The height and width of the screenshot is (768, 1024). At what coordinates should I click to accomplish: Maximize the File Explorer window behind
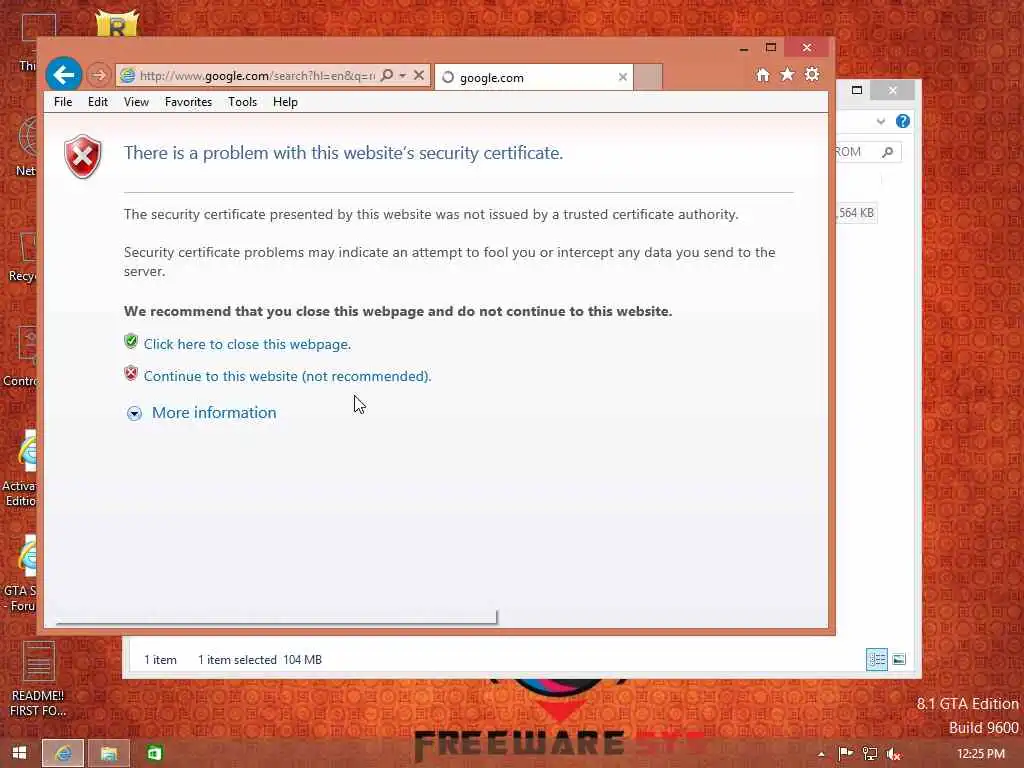pos(857,90)
